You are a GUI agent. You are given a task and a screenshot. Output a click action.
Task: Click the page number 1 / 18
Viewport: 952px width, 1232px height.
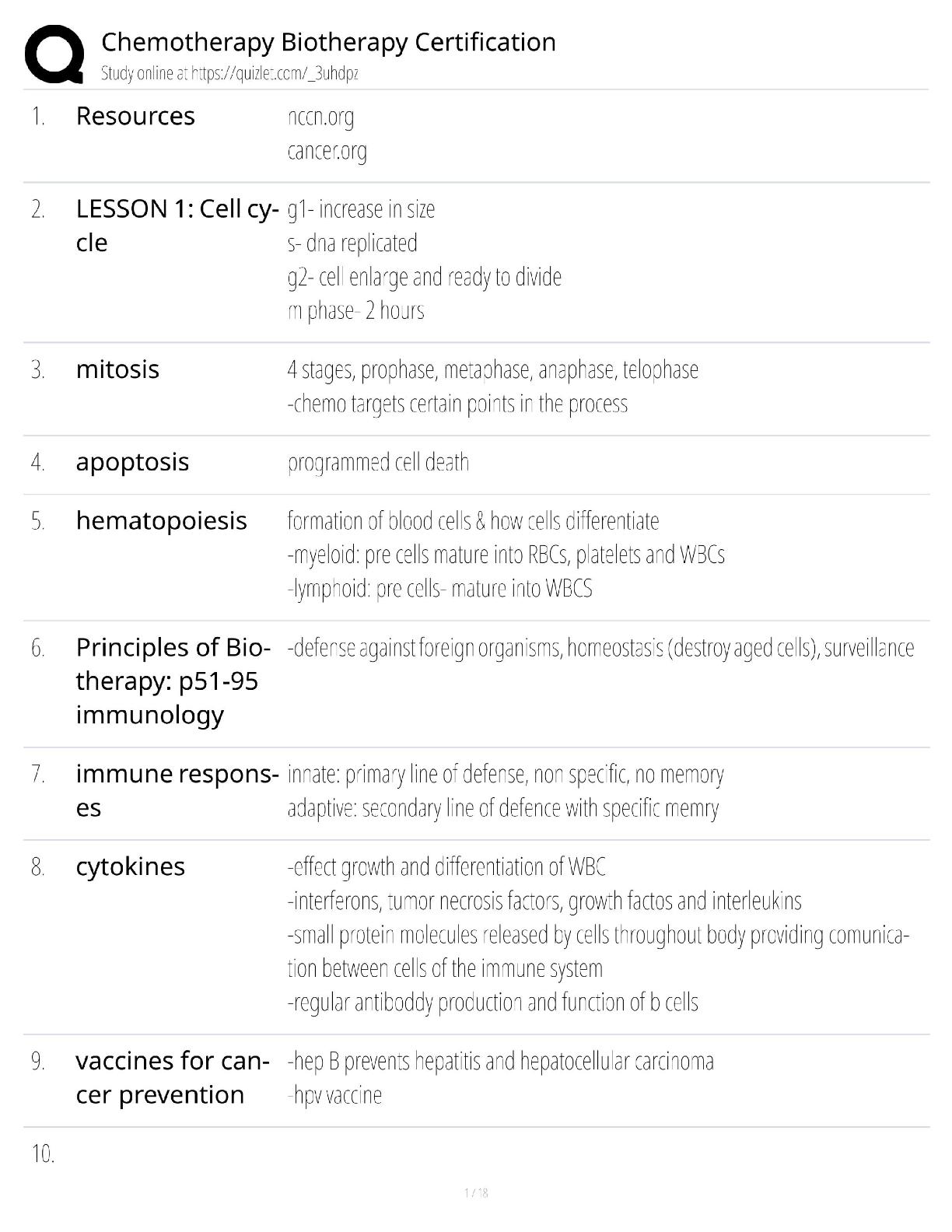pos(476,1193)
